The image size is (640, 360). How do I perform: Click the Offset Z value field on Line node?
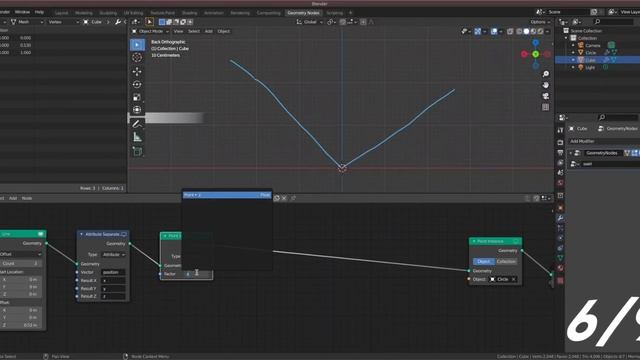coord(20,325)
